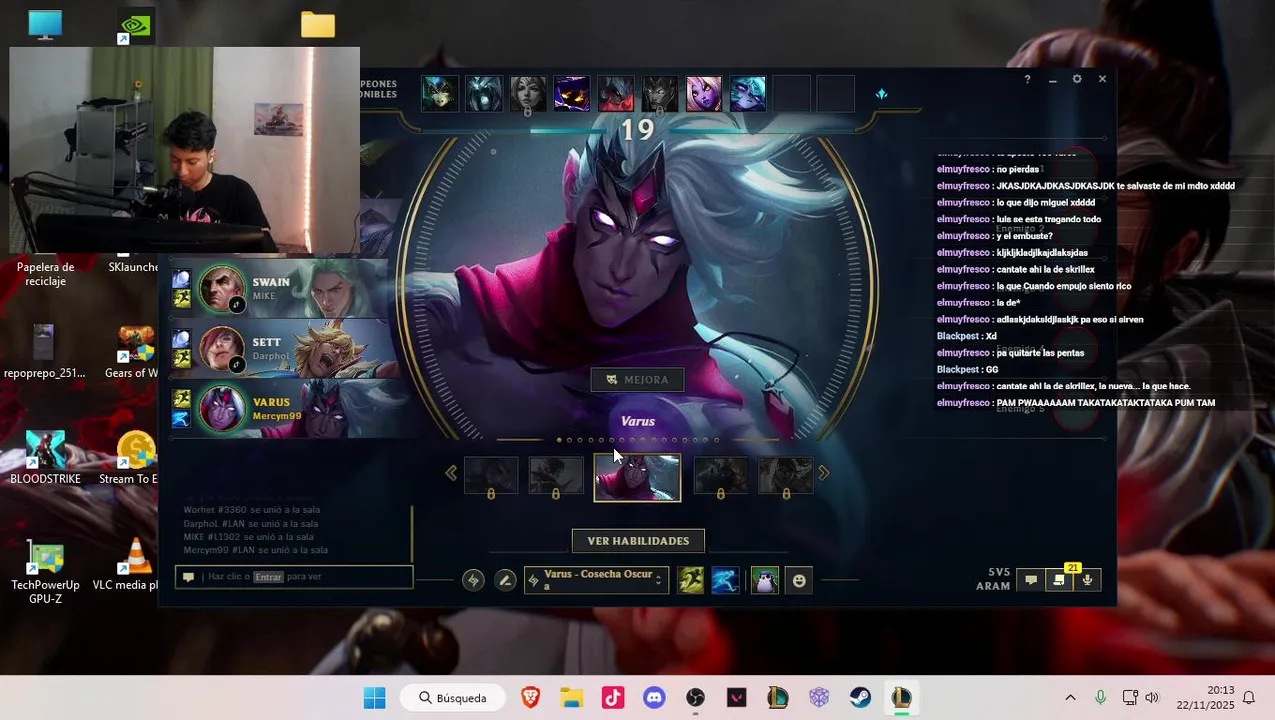The width and height of the screenshot is (1275, 720).
Task: Click chat line 'Blackpest : GG'
Action: (967, 369)
